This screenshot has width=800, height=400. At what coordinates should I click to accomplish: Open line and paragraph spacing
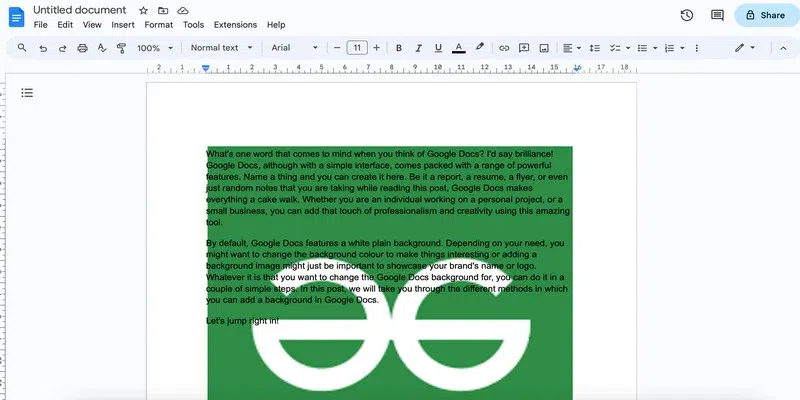click(594, 48)
